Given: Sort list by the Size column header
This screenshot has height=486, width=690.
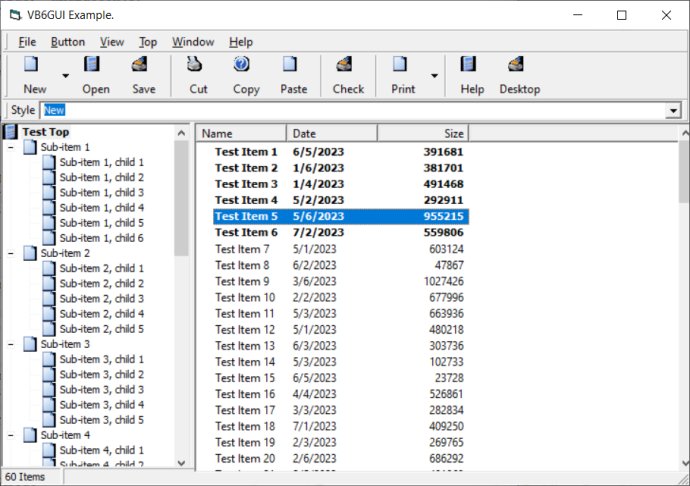Looking at the screenshot, I should tap(423, 133).
